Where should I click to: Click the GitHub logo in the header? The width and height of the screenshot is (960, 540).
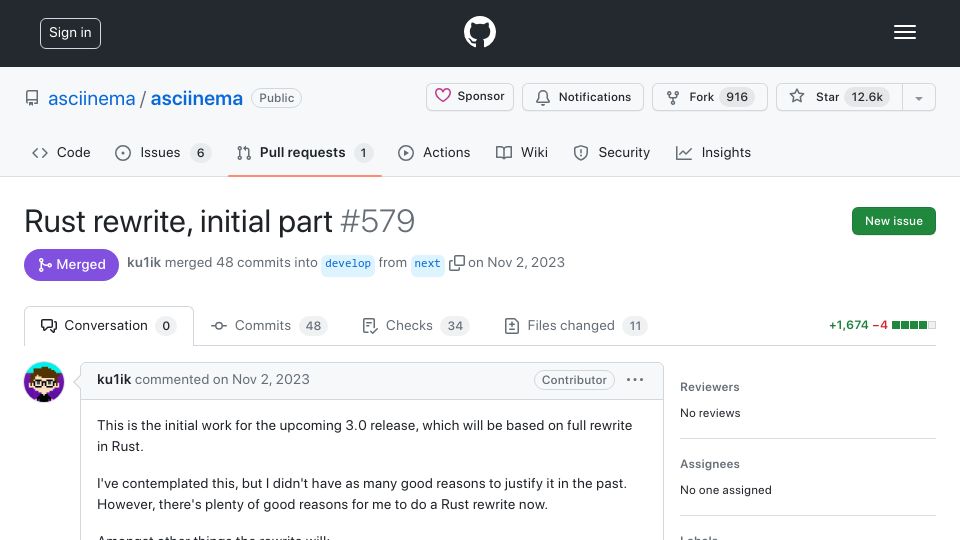tap(479, 32)
